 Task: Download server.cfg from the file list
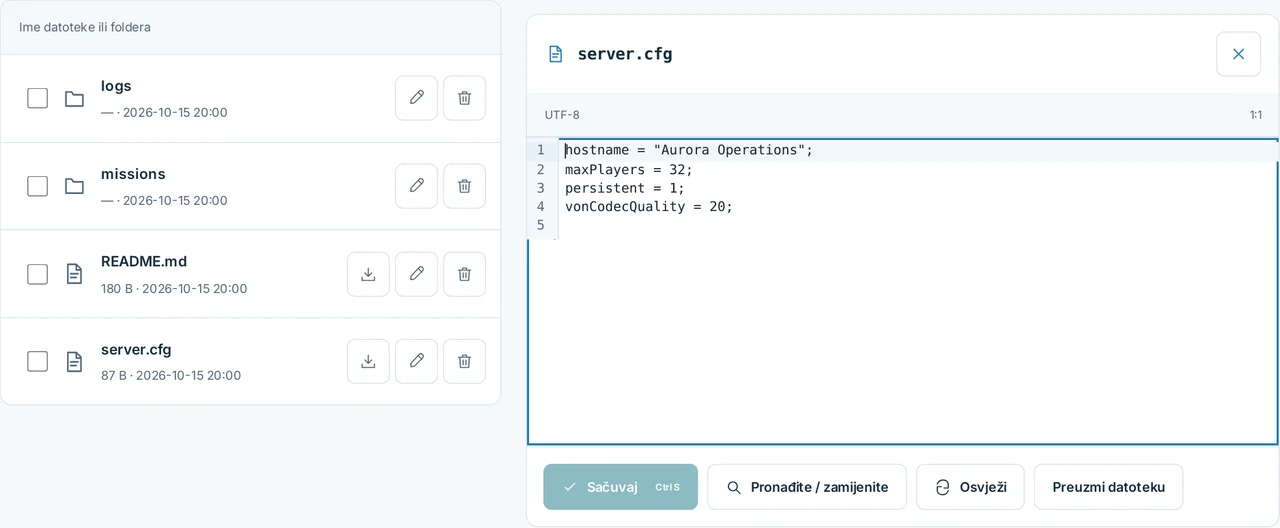(x=368, y=361)
